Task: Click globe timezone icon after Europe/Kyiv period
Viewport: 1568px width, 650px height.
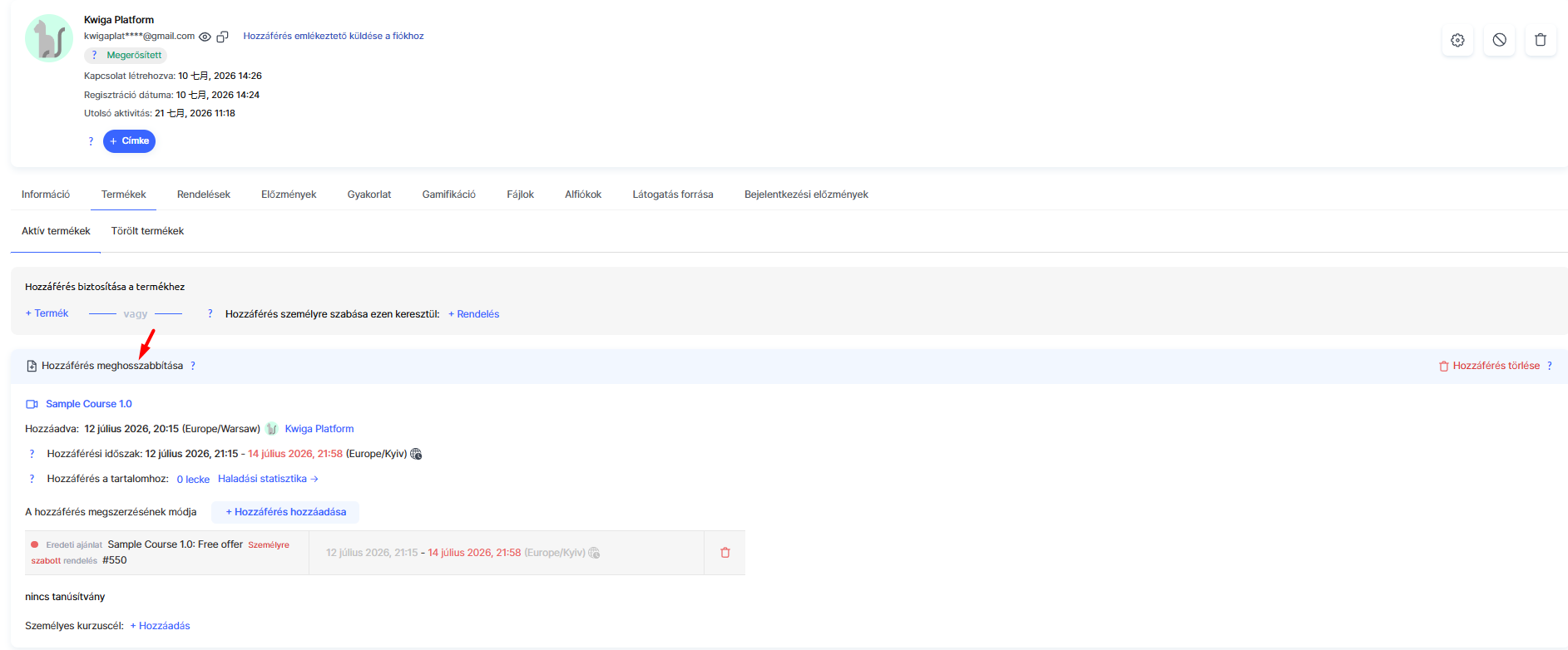Action: click(x=416, y=454)
